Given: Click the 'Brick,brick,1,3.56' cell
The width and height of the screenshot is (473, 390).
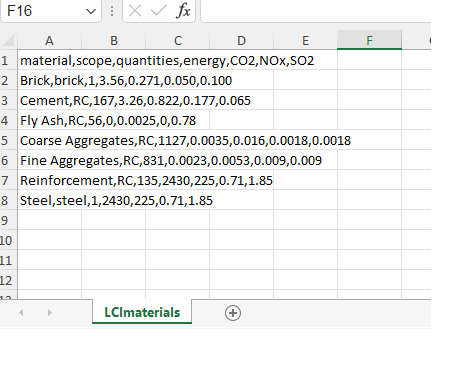Looking at the screenshot, I should (x=49, y=80).
